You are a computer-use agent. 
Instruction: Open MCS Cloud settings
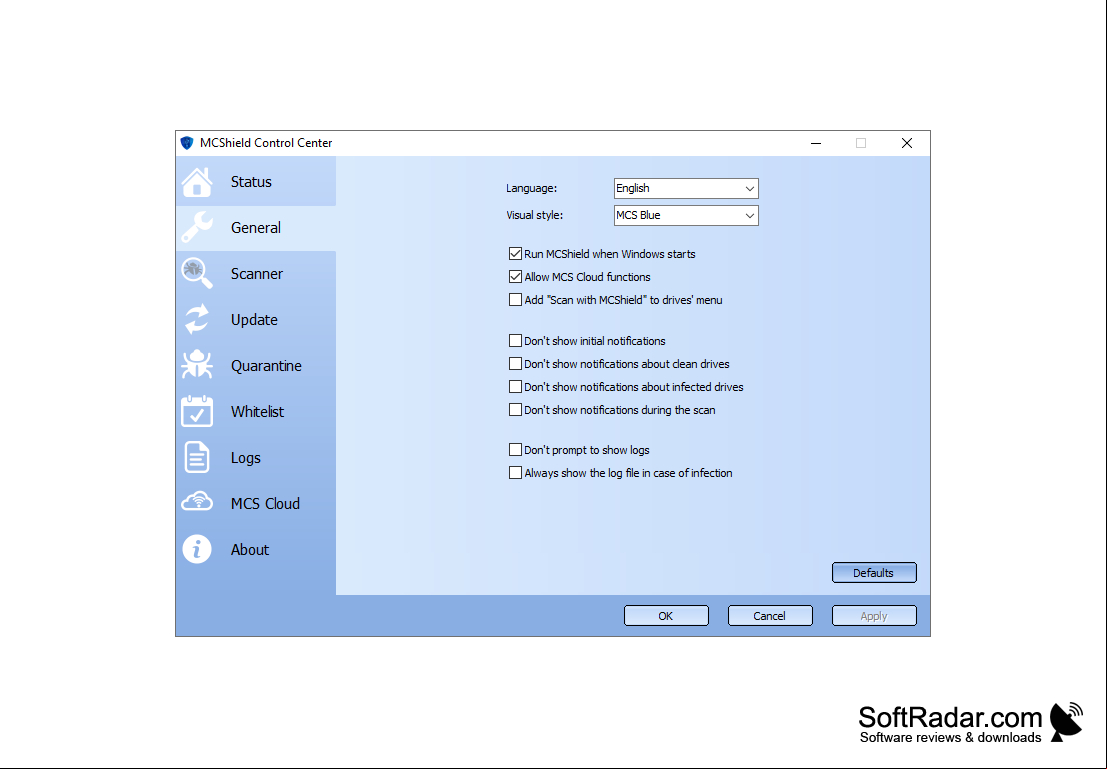(256, 503)
